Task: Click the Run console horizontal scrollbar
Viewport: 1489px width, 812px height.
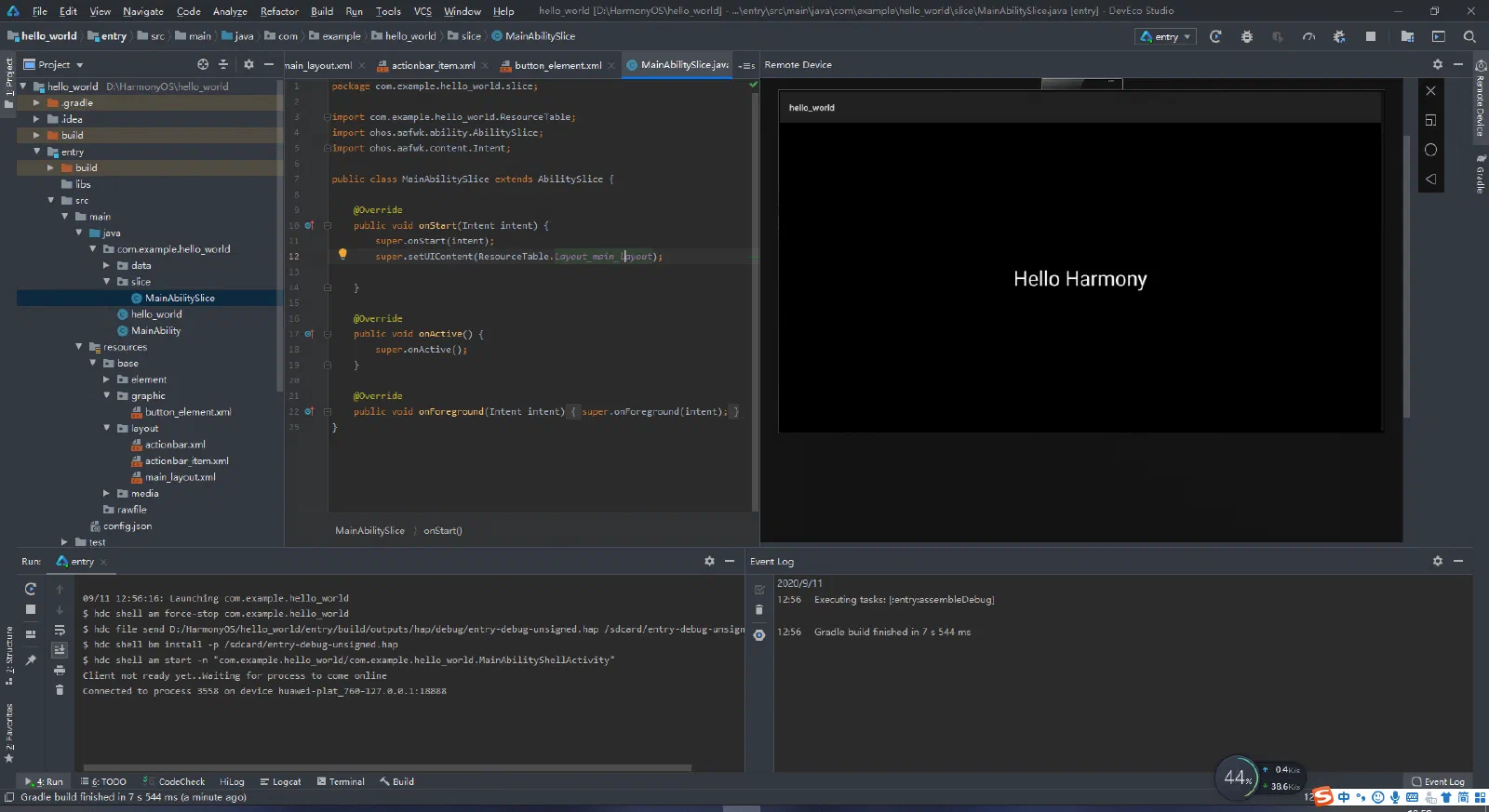Action: 386,767
